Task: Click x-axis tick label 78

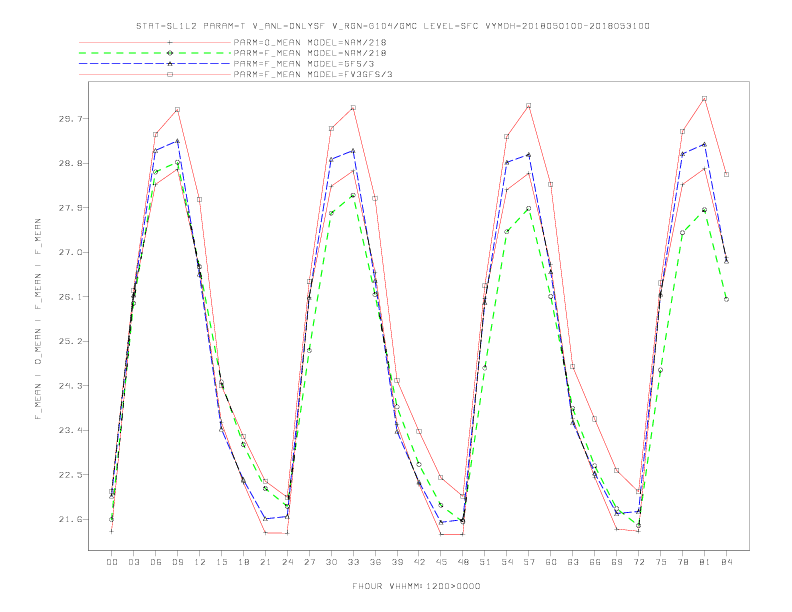Action: [x=682, y=562]
